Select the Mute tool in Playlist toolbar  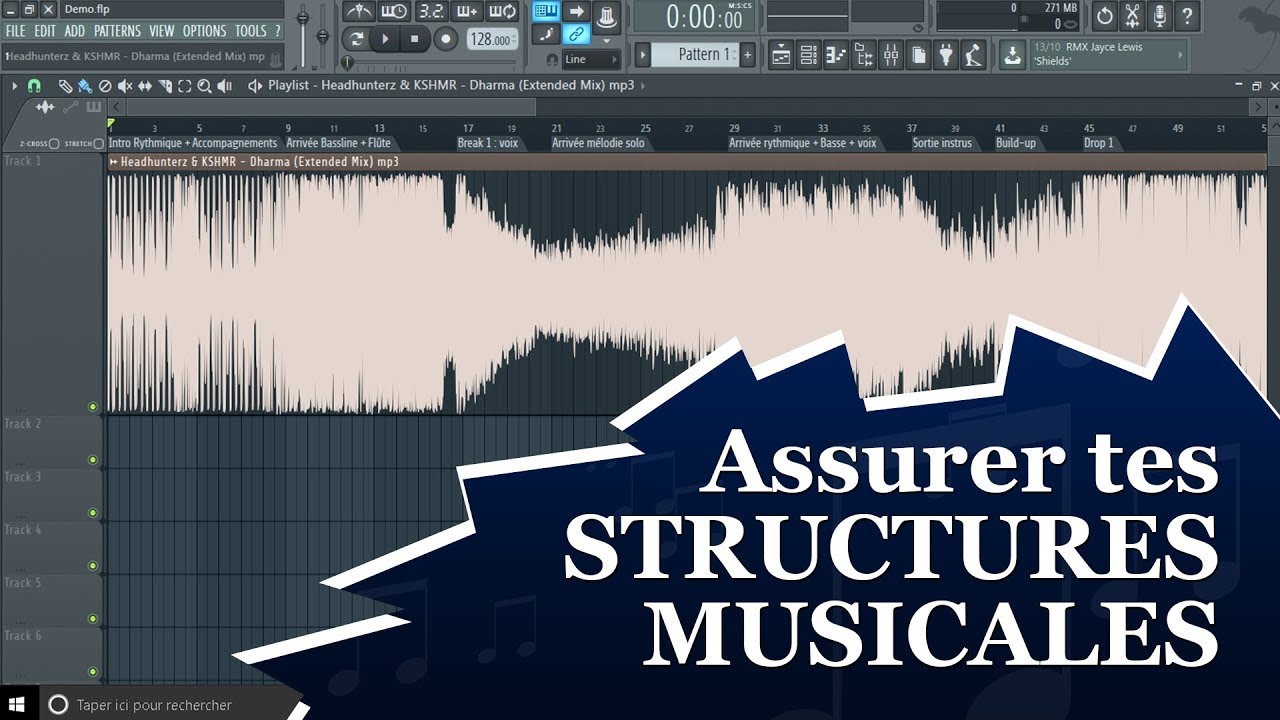pyautogui.click(x=125, y=86)
